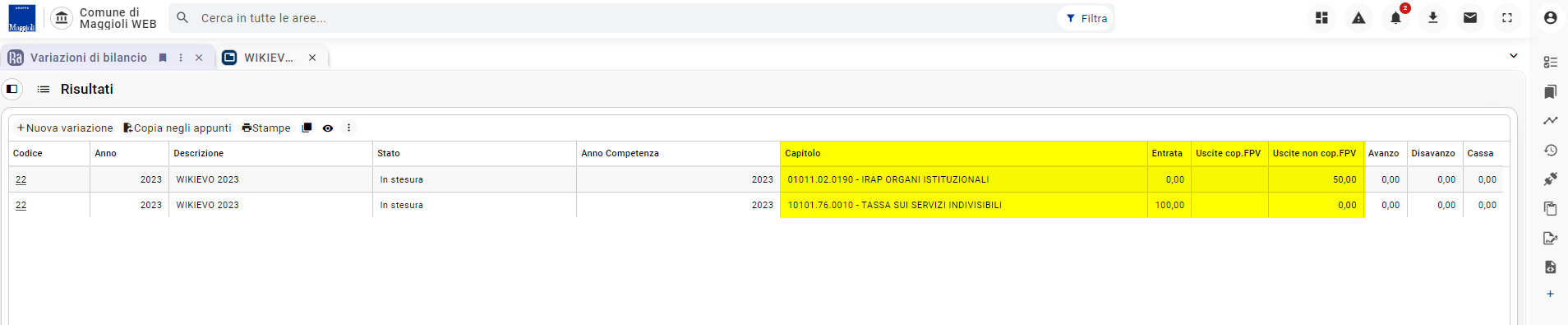Expand the tabs overflow chevron

pos(1513,56)
